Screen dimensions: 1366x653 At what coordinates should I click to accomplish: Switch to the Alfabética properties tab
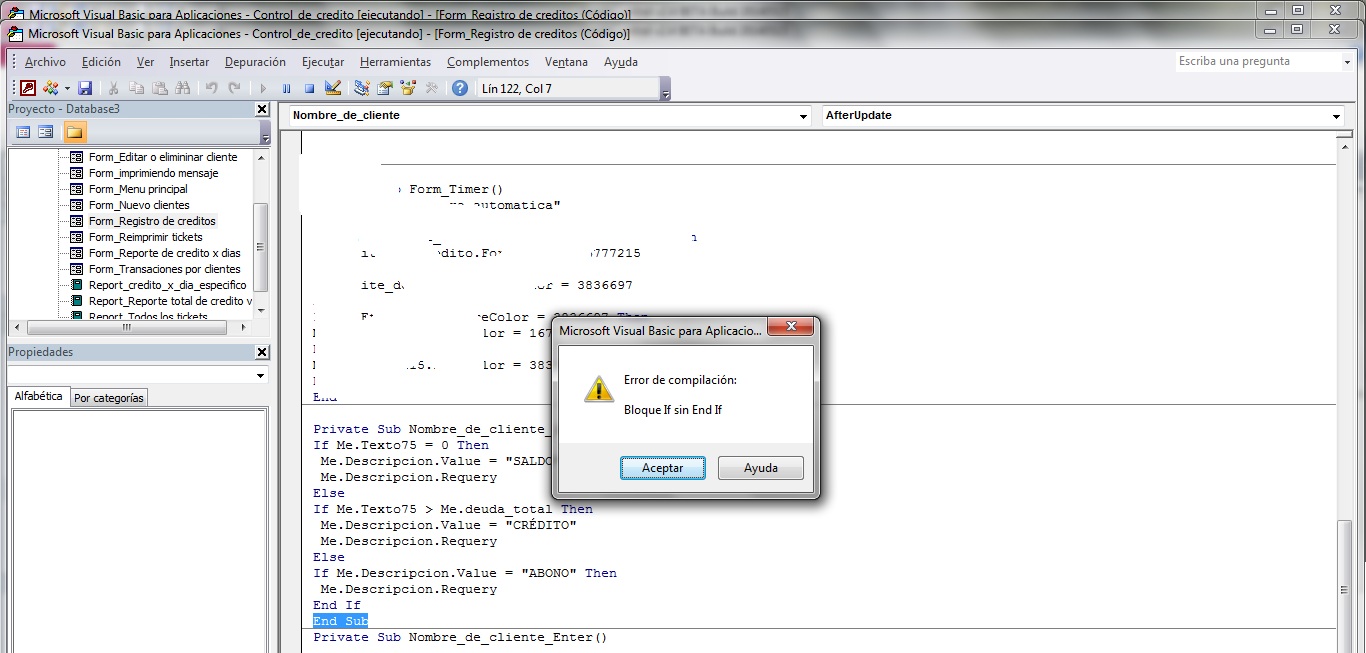coord(39,396)
